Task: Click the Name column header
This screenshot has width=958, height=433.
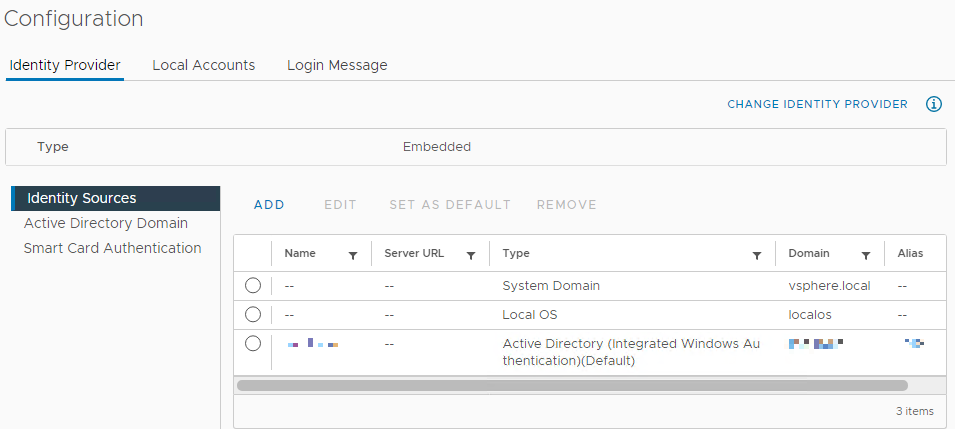Action: 300,253
